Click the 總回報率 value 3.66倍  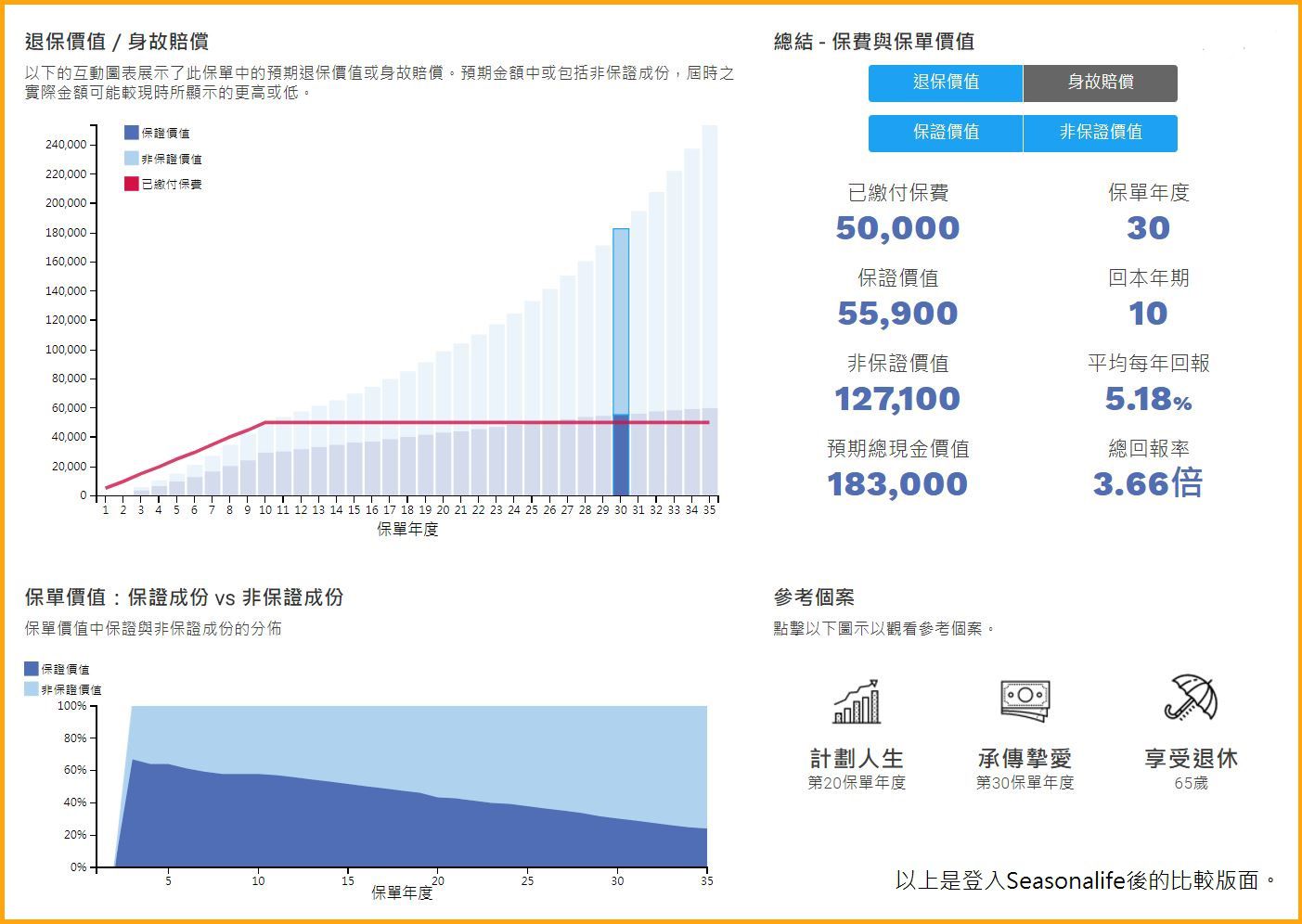coord(1149,483)
